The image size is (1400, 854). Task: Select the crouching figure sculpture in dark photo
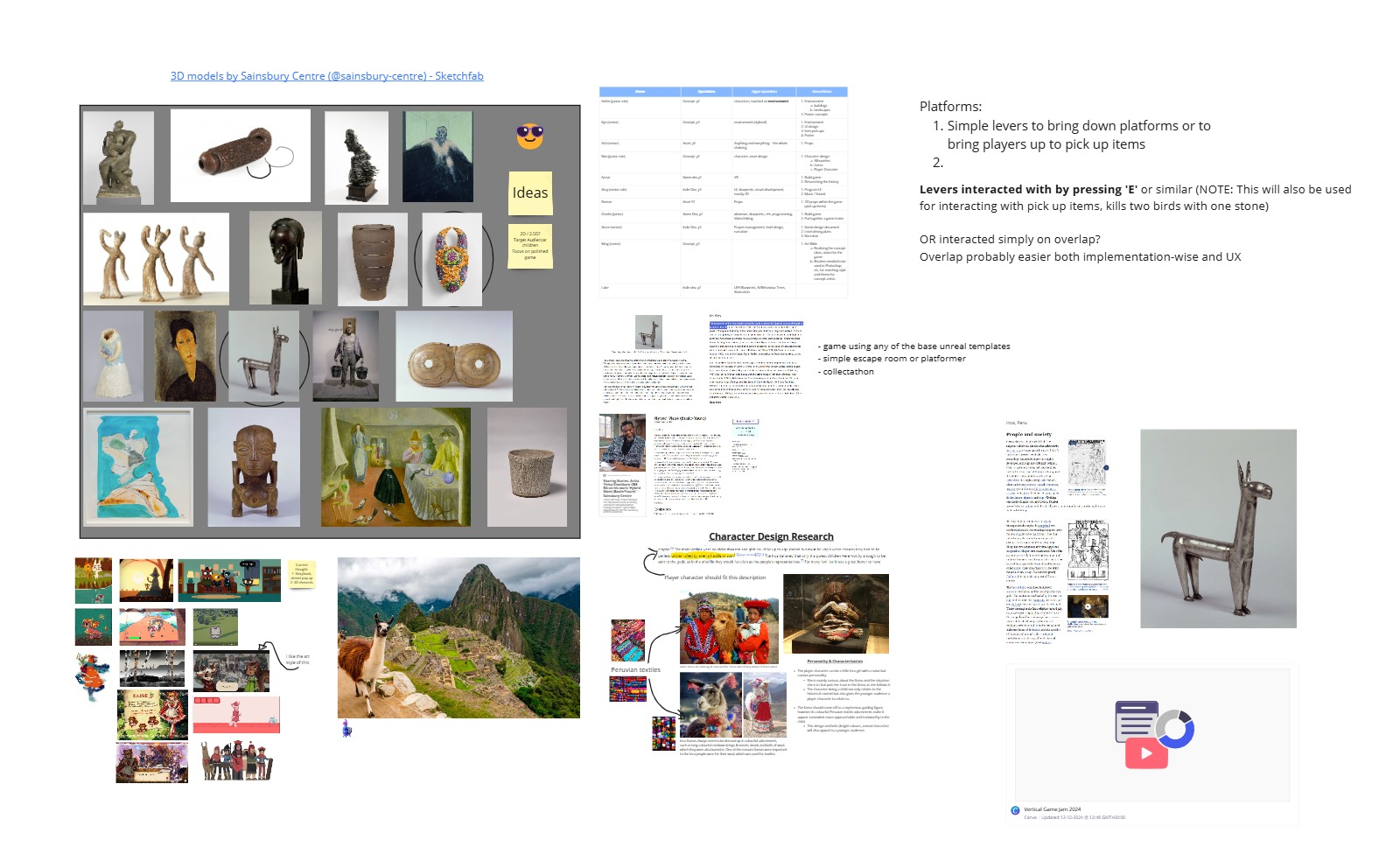(836, 613)
